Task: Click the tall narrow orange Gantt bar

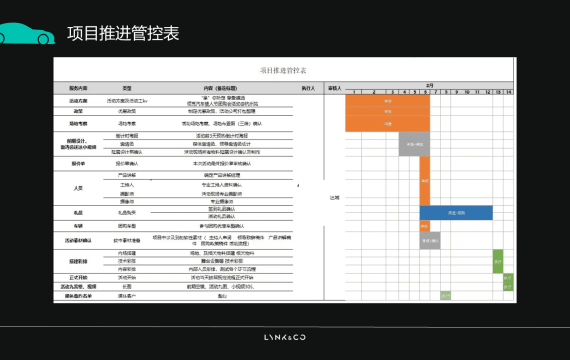Action: [x=425, y=181]
